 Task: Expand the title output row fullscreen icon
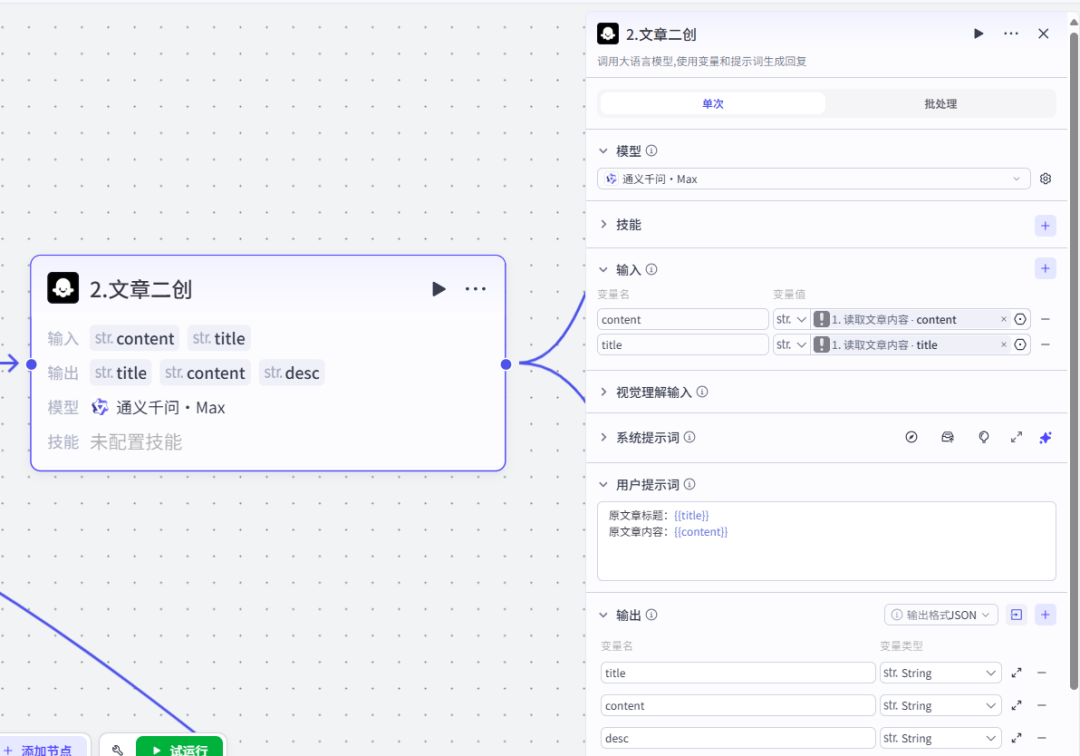(x=1016, y=672)
